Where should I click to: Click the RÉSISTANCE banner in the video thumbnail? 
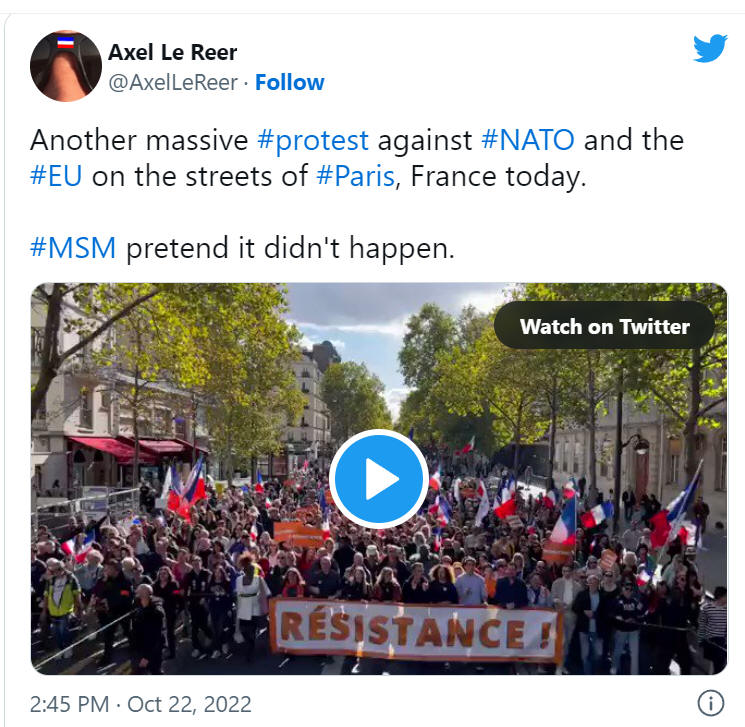pyautogui.click(x=416, y=631)
